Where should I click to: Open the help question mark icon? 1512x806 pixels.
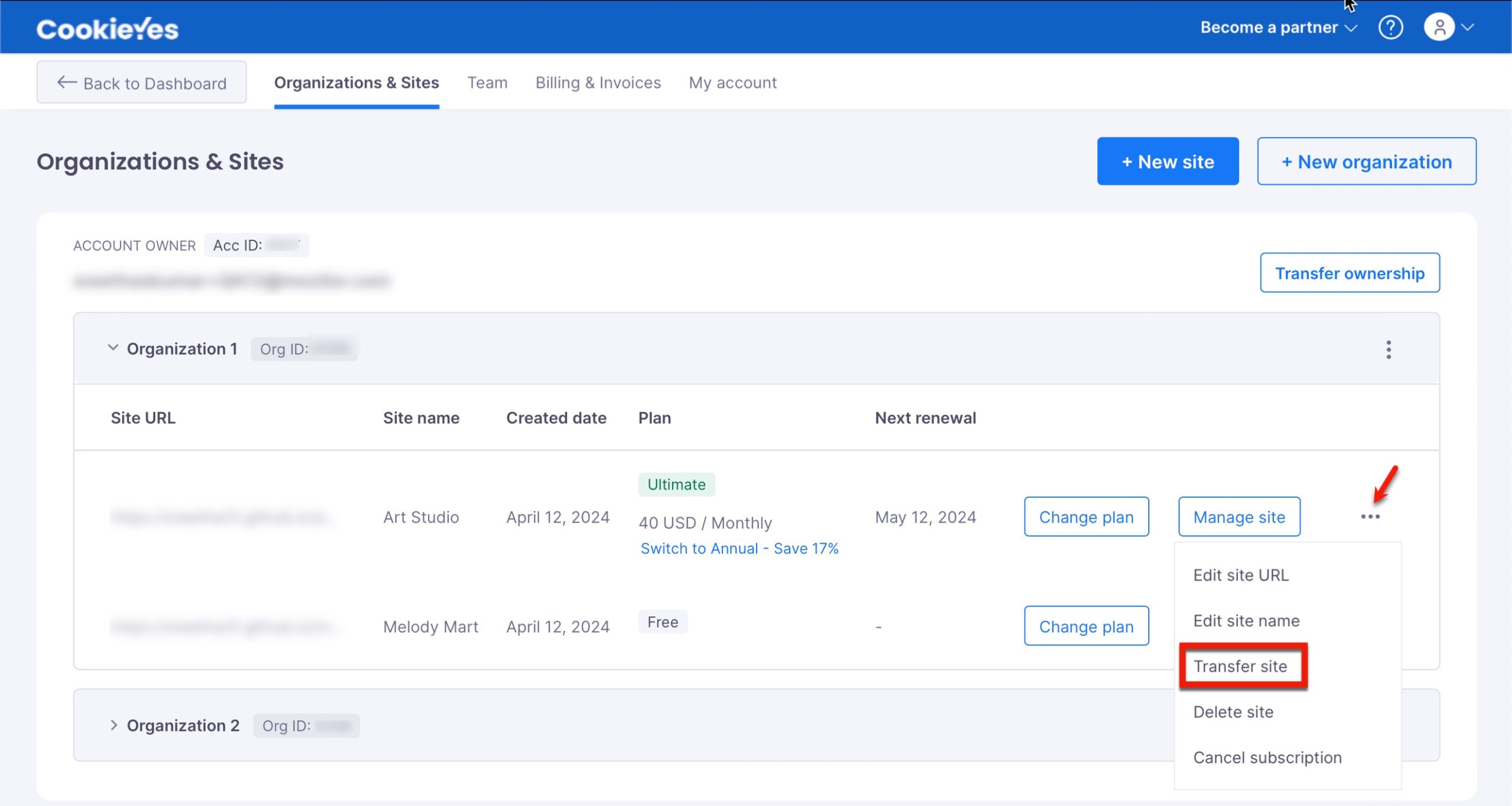tap(1392, 27)
